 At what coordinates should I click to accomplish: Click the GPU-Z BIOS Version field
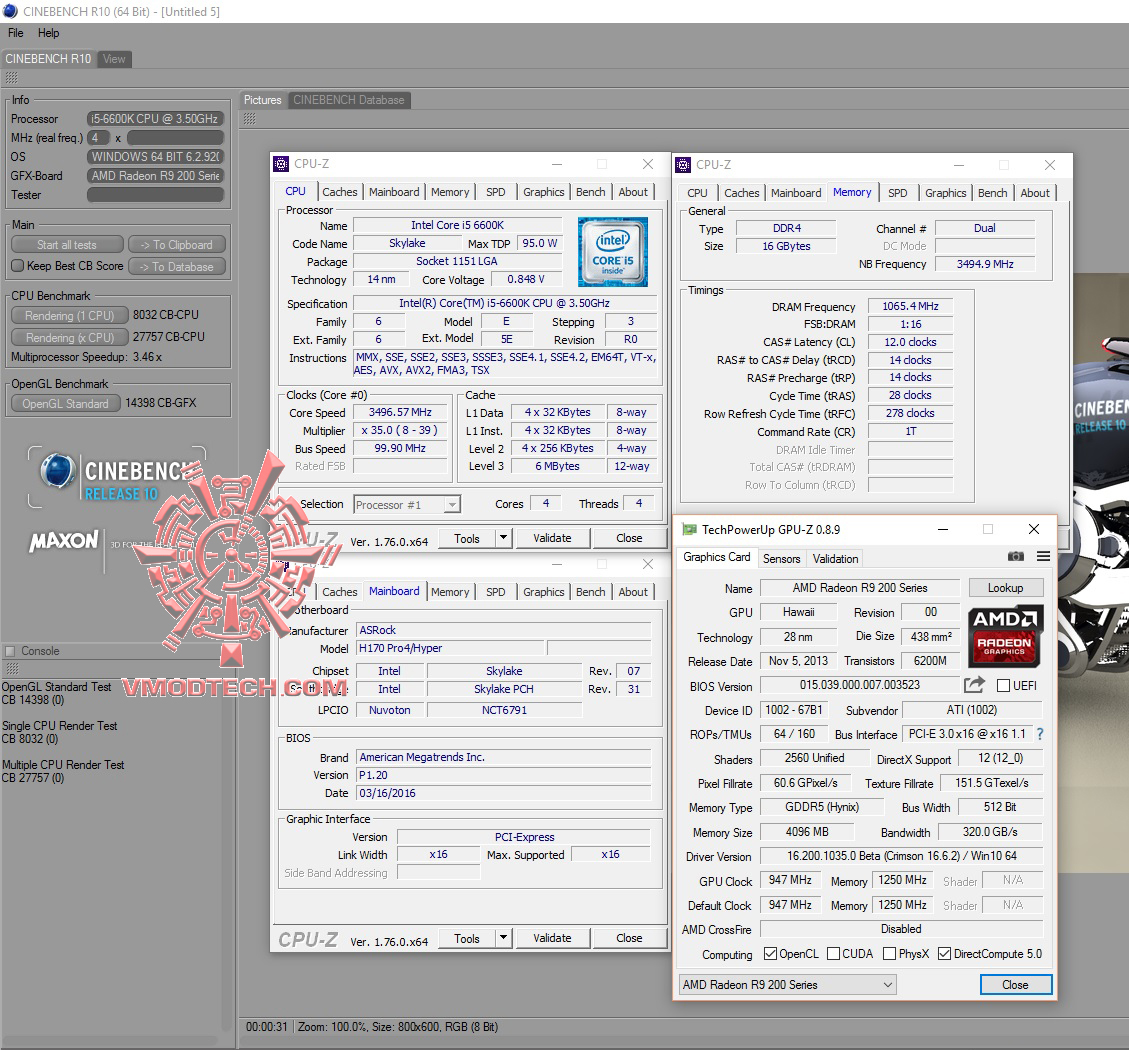pos(860,685)
